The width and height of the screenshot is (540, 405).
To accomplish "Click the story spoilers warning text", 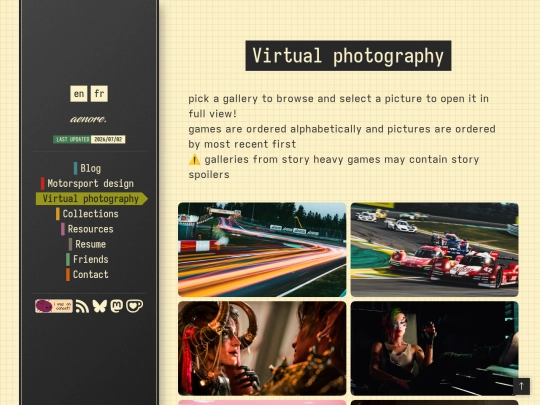I will tap(334, 167).
